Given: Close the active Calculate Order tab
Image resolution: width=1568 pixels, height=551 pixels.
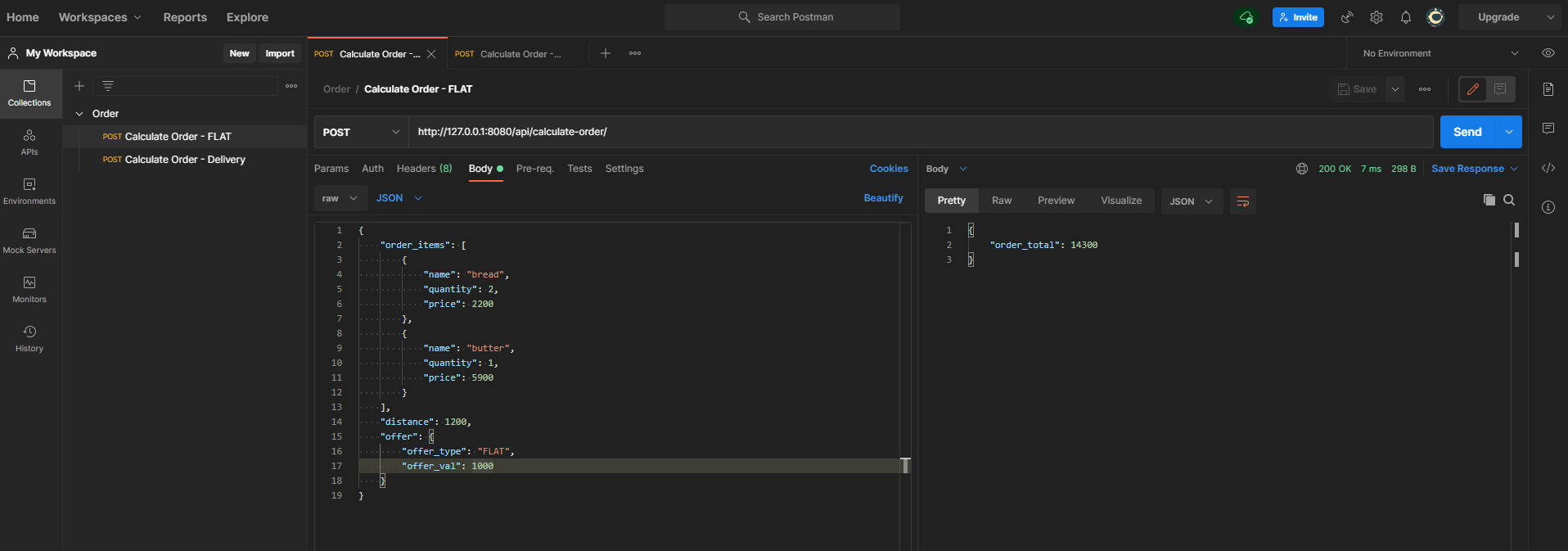Looking at the screenshot, I should [x=431, y=54].
